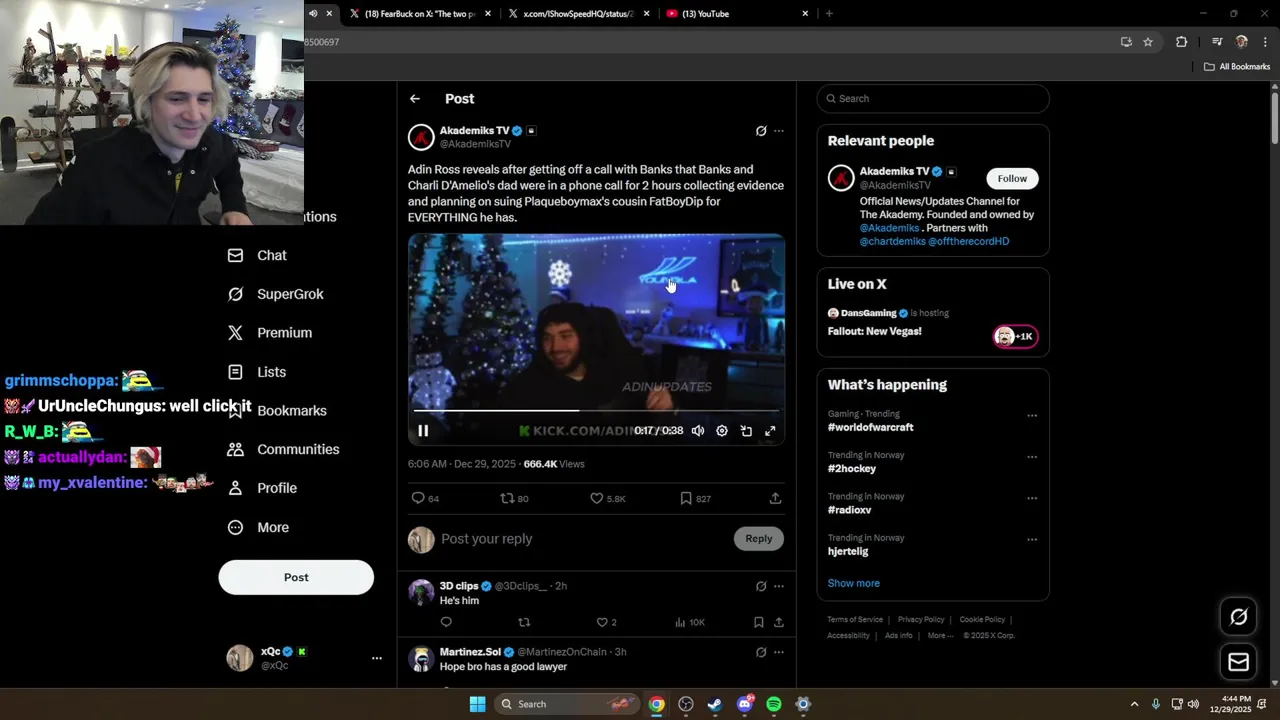Bookmark the 3D clips comment
Image resolution: width=1280 pixels, height=720 pixels.
coord(759,622)
